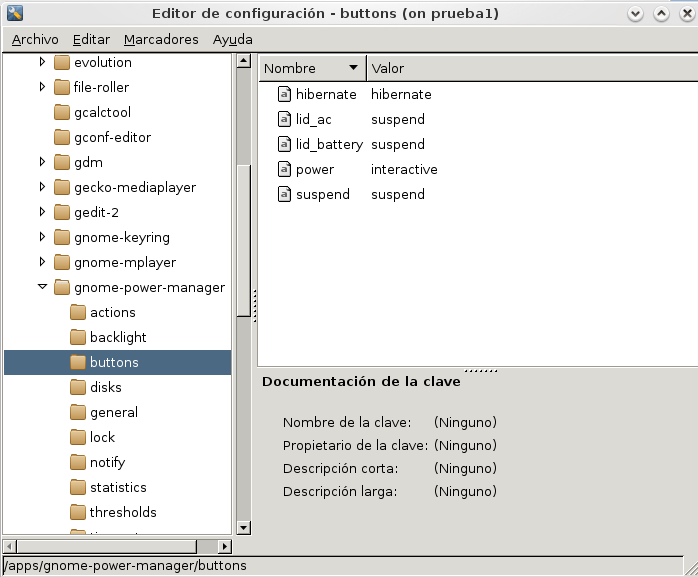This screenshot has height=577, width=698.
Task: Click the gecko-mediaplayer folder icon
Action: [x=62, y=187]
